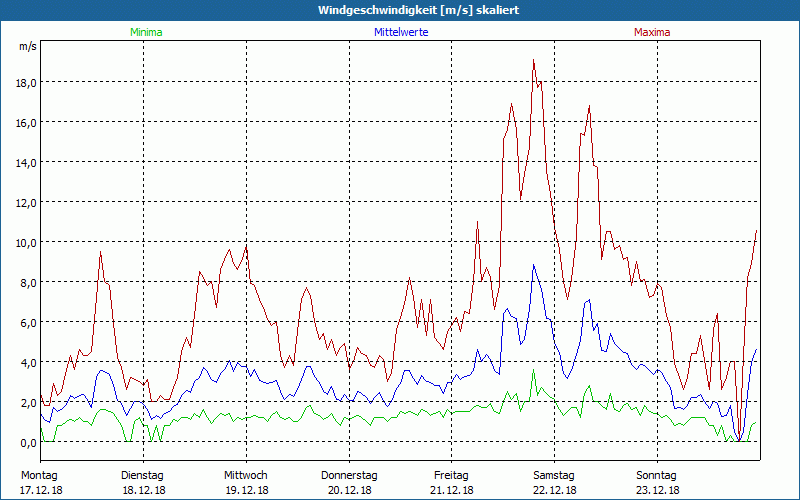Click the highest blue peak near Samstag

[534, 266]
